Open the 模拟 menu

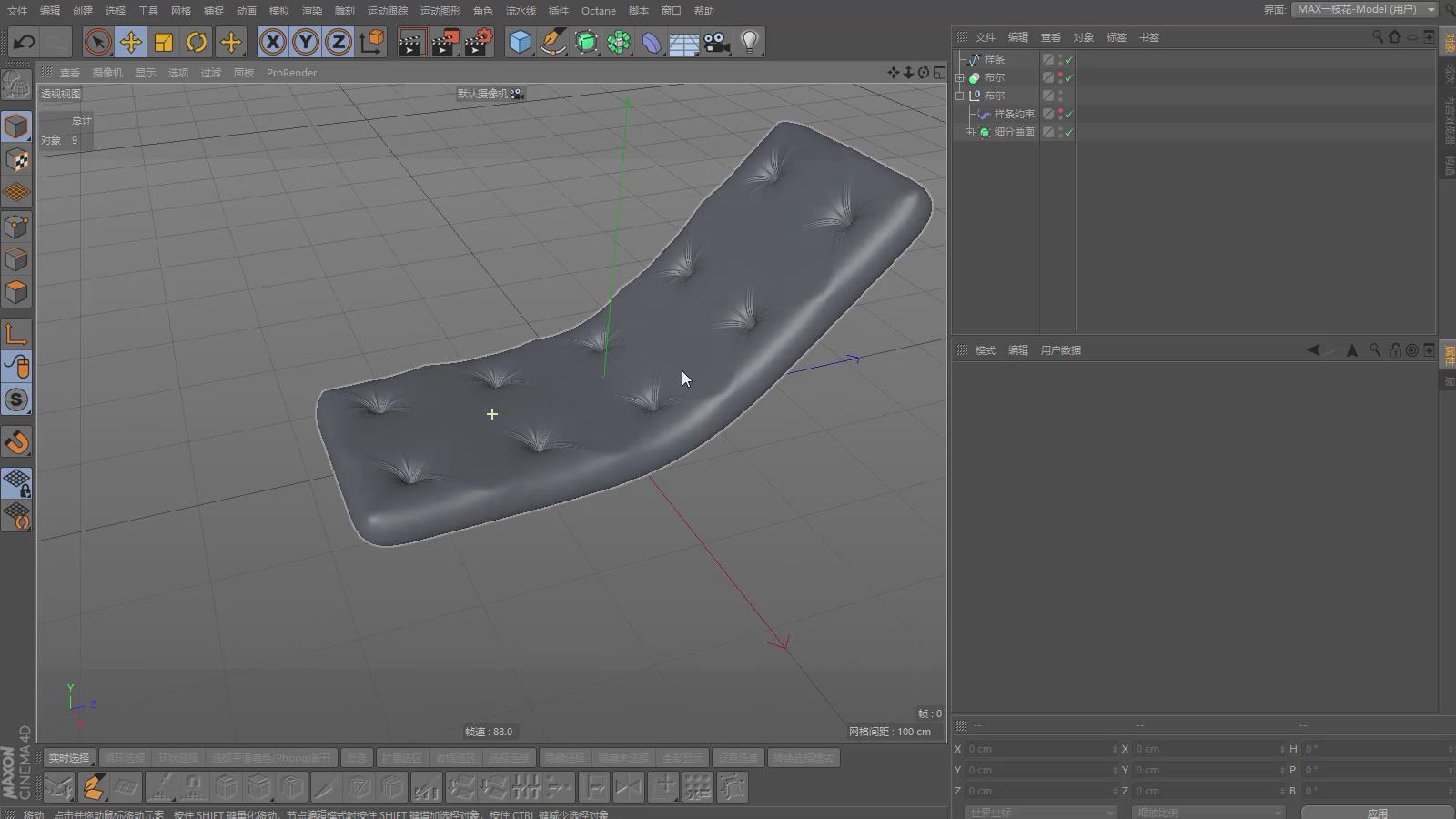point(279,11)
